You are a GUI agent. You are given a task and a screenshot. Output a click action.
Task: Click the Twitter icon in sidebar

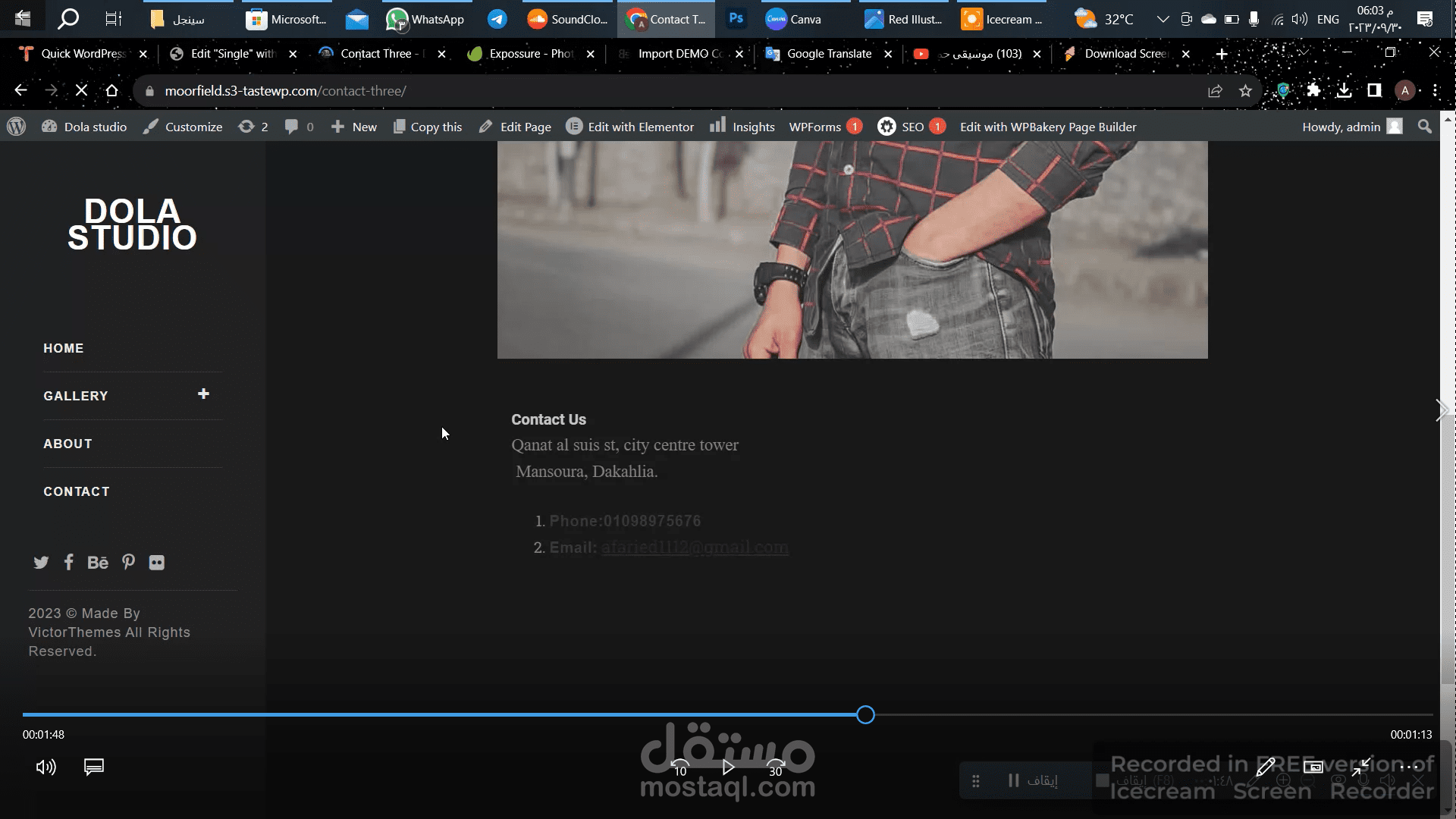tap(41, 563)
